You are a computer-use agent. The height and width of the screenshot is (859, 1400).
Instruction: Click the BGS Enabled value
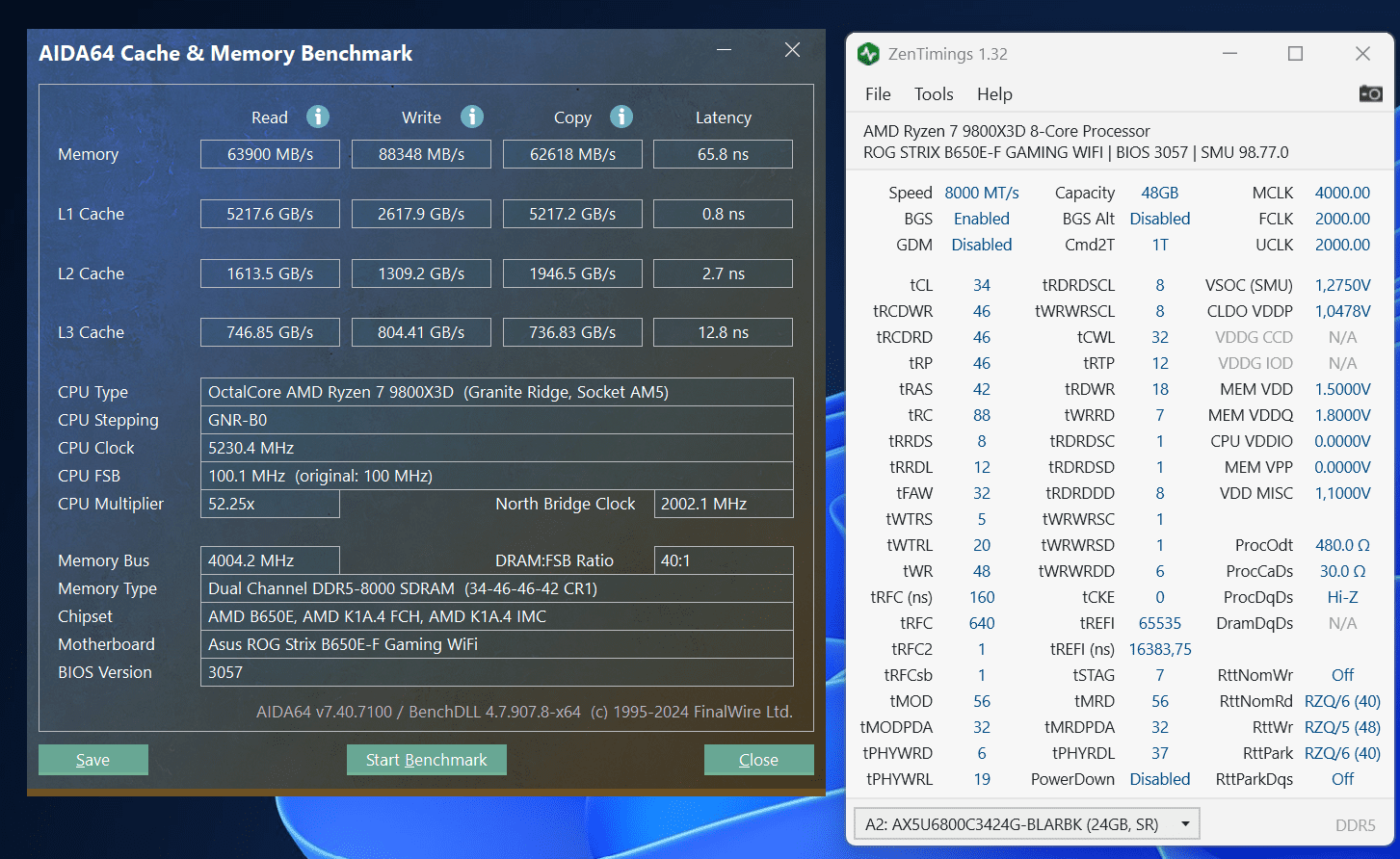[x=982, y=219]
